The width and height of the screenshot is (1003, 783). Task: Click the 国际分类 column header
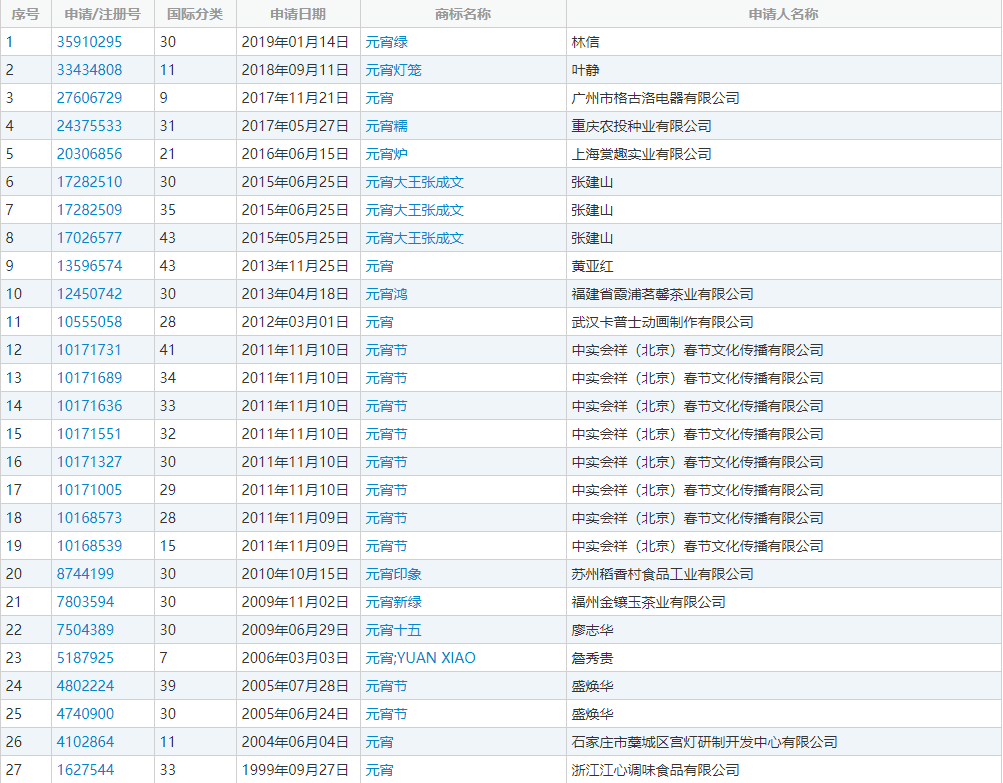195,14
